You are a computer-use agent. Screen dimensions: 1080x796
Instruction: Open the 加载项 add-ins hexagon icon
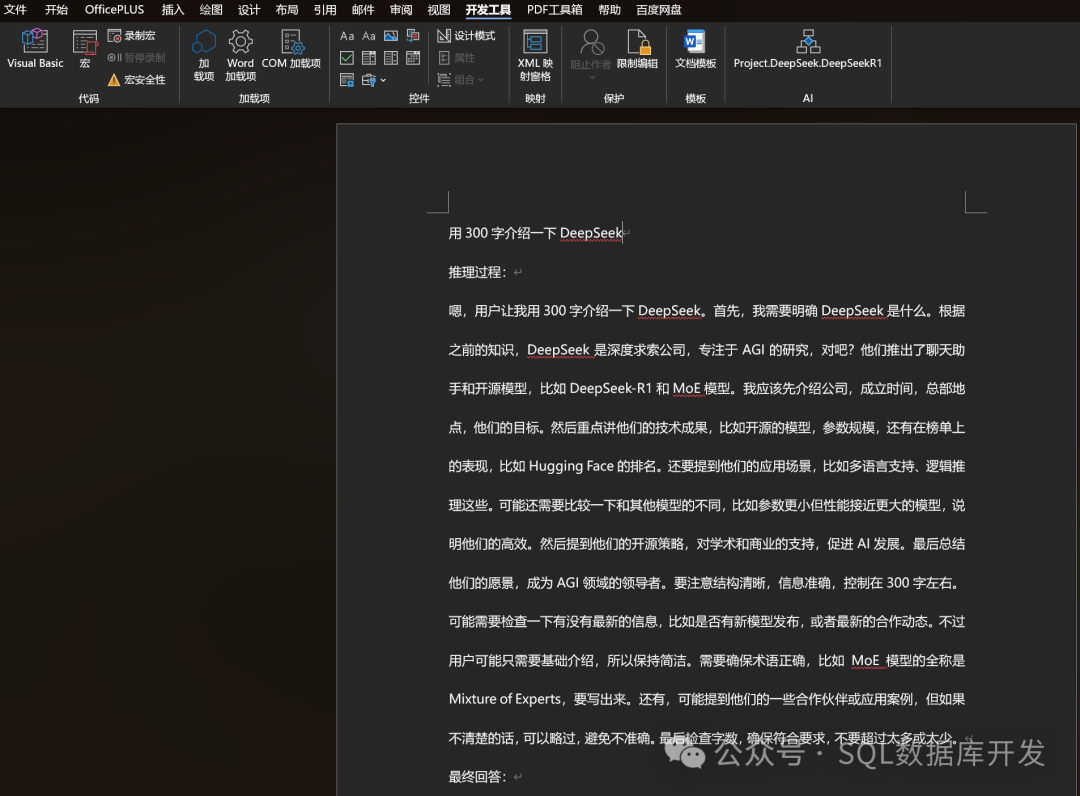click(204, 56)
